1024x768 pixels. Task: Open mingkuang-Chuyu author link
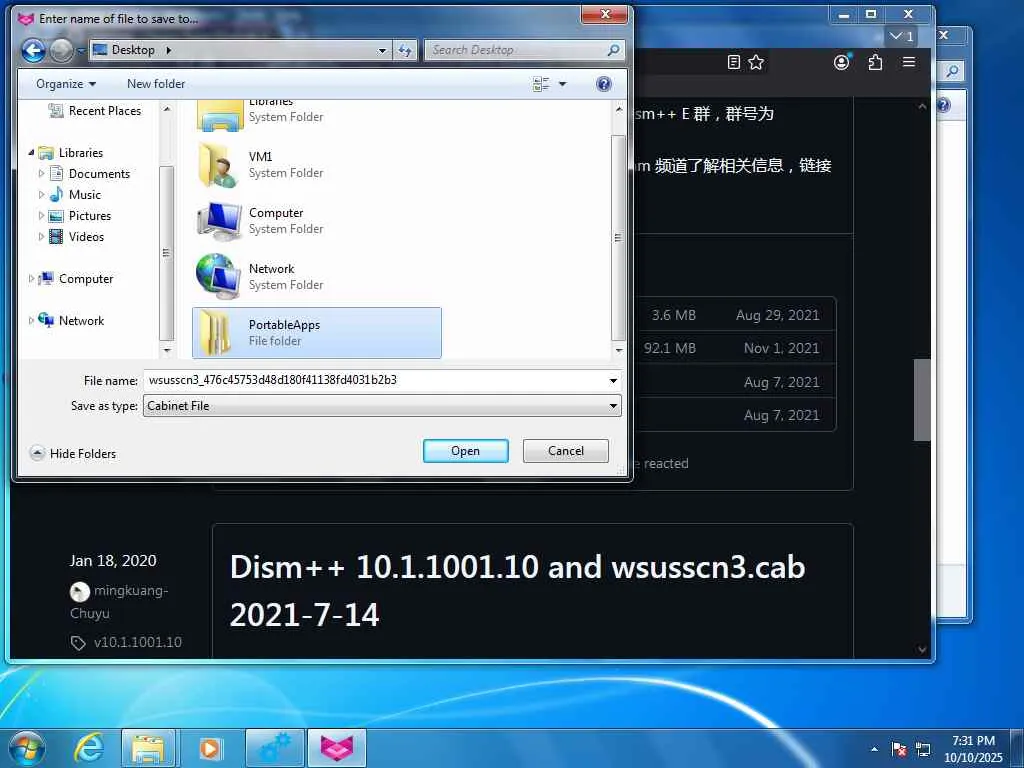click(x=119, y=601)
